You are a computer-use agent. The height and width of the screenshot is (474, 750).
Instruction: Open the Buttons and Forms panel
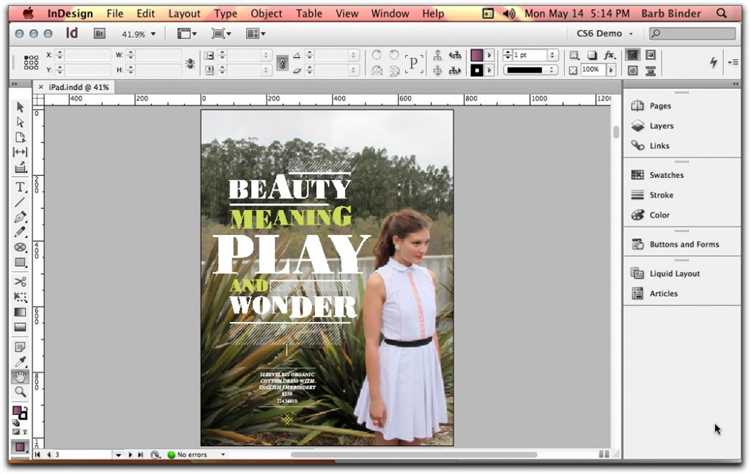[x=682, y=244]
